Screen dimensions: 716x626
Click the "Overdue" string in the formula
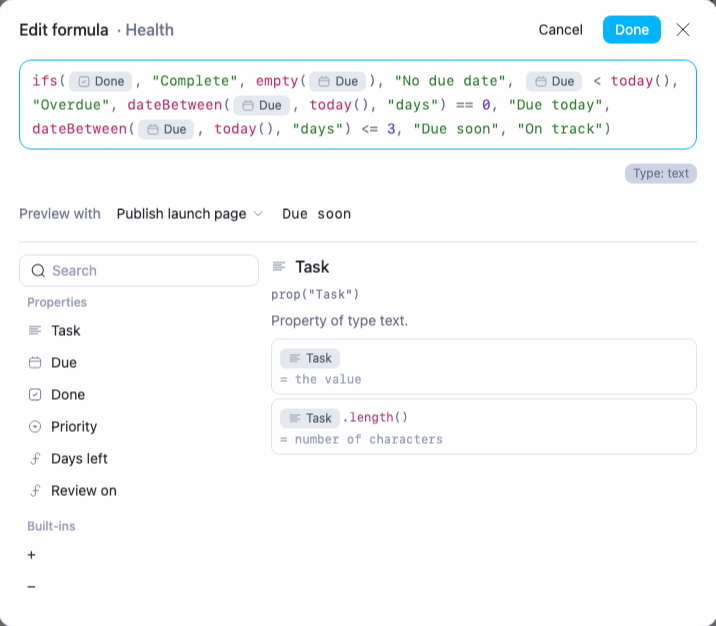tap(71, 105)
